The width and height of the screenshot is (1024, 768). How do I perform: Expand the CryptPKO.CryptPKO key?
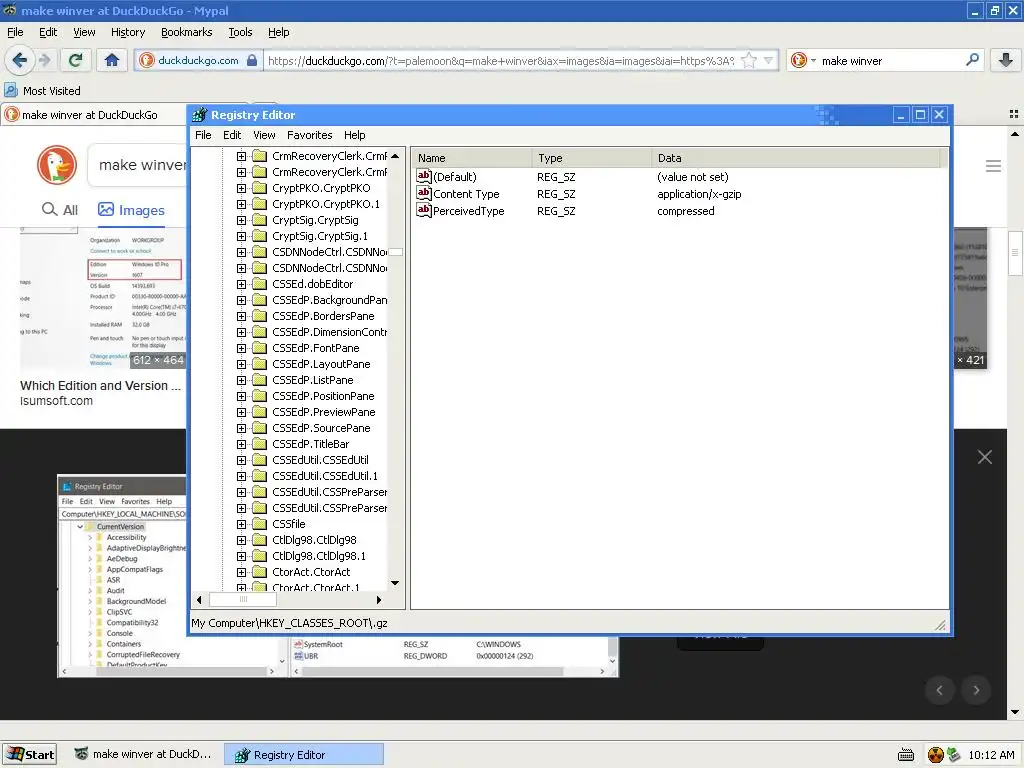point(241,188)
